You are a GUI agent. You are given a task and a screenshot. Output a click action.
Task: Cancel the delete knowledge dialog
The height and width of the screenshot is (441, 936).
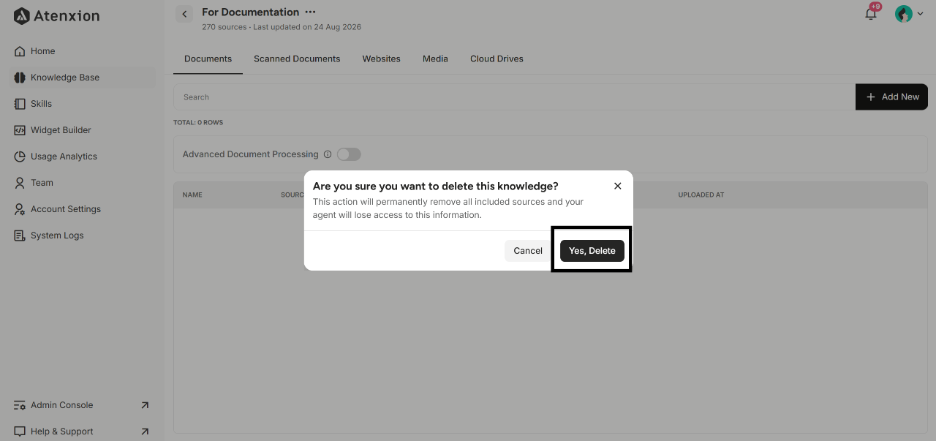pos(528,251)
